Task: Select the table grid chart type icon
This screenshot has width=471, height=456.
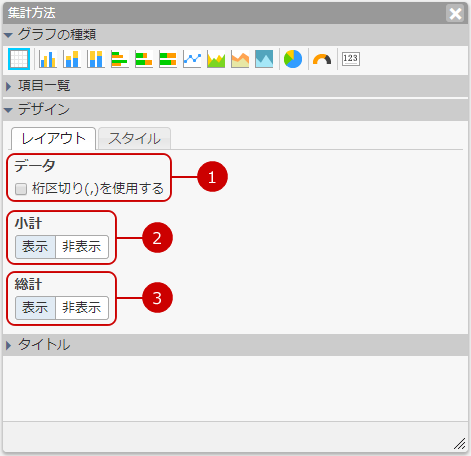Action: pos(19,59)
